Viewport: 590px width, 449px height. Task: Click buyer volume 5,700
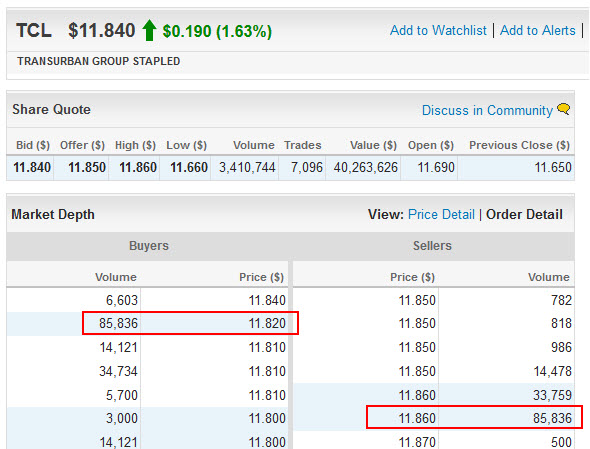(x=122, y=396)
